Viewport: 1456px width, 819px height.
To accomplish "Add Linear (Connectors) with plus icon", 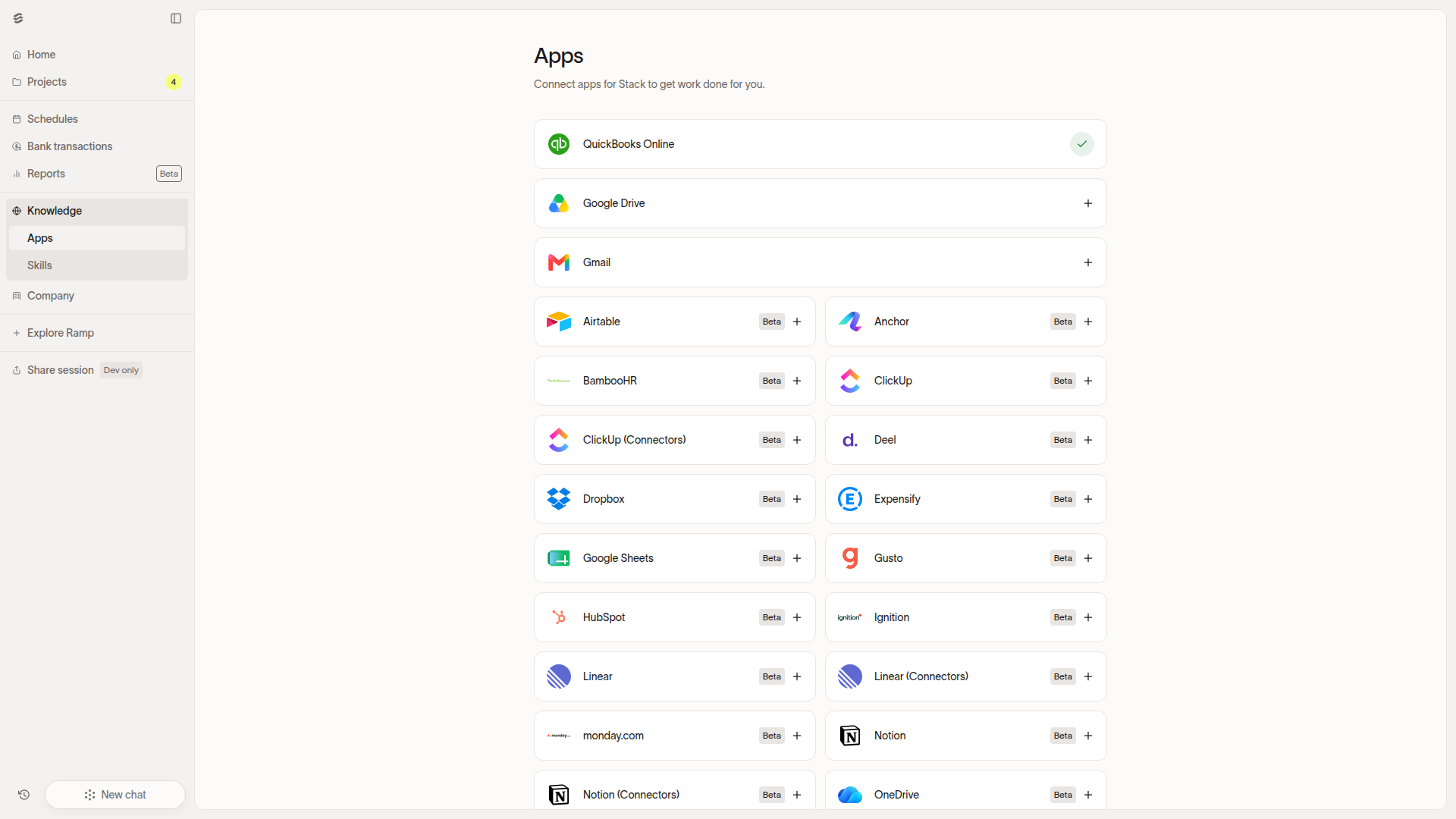I will 1088,676.
